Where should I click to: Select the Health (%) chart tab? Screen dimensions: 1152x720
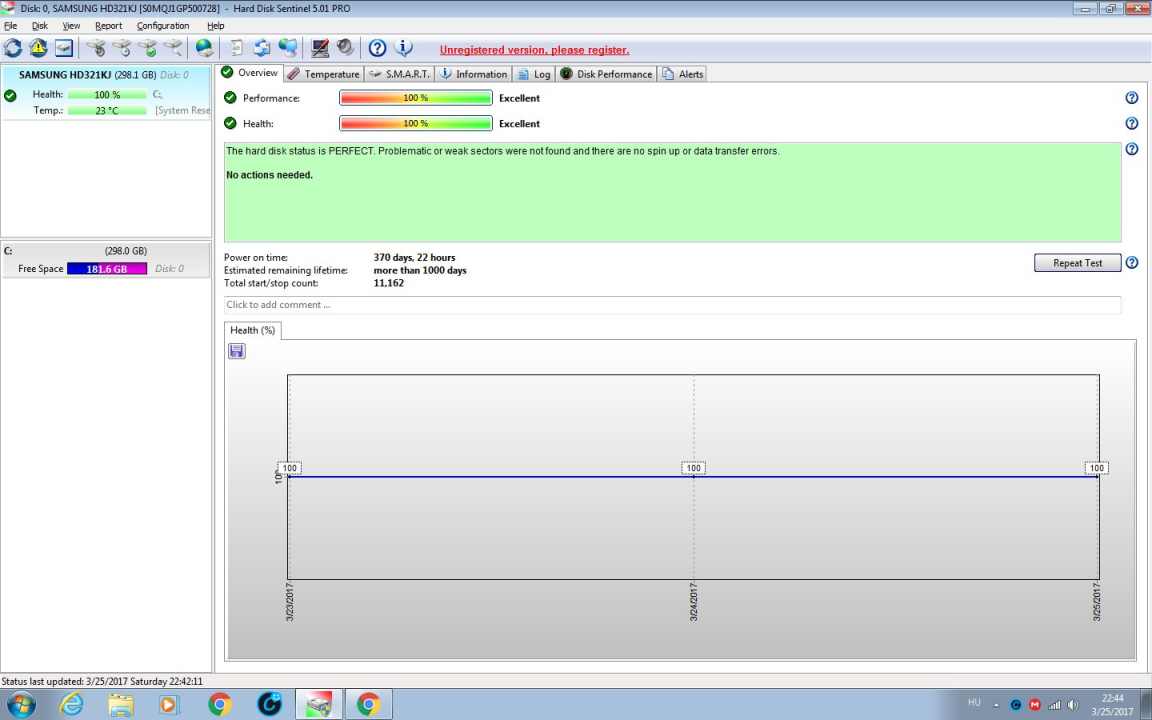pos(253,331)
